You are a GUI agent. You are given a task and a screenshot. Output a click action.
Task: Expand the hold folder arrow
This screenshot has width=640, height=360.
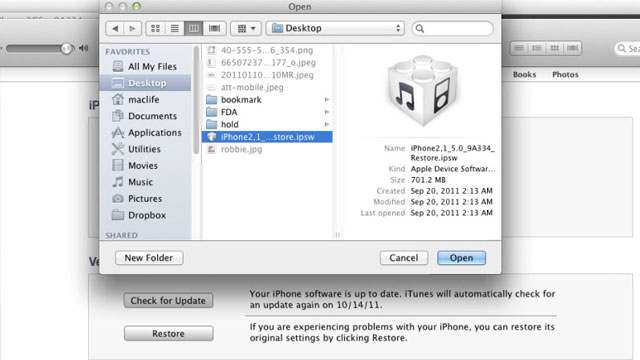tap(327, 124)
